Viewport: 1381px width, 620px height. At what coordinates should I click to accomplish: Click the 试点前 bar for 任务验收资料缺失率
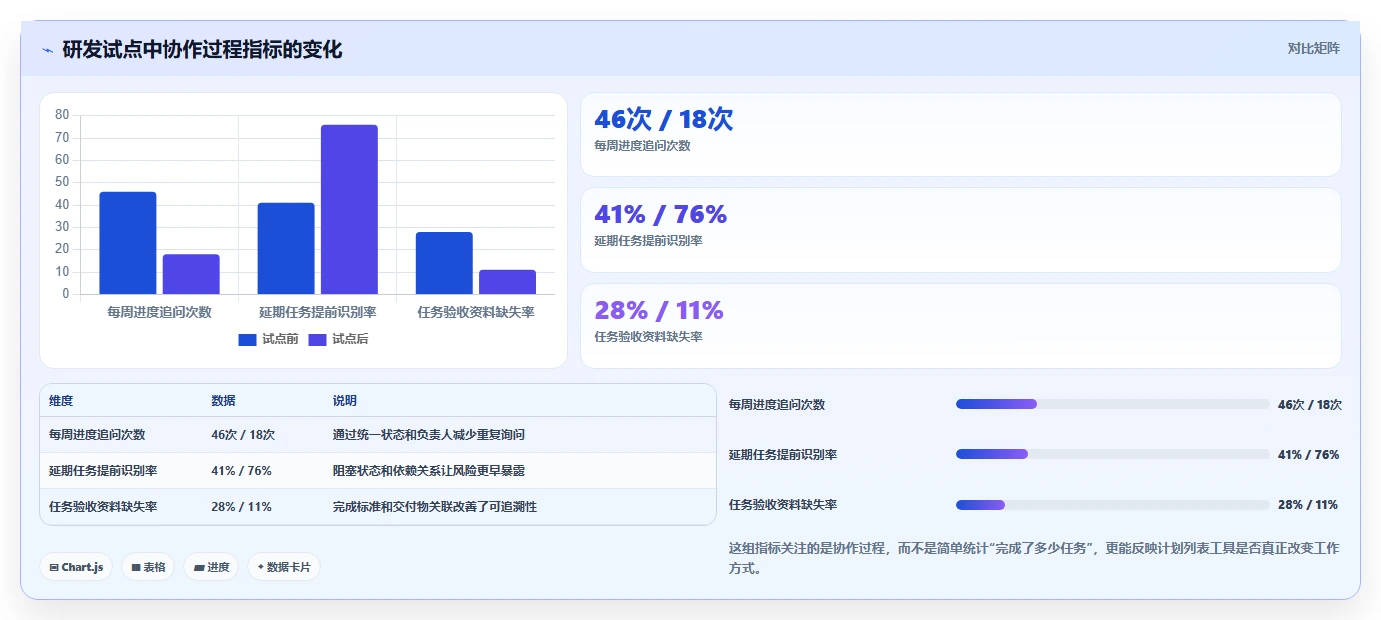(x=444, y=263)
